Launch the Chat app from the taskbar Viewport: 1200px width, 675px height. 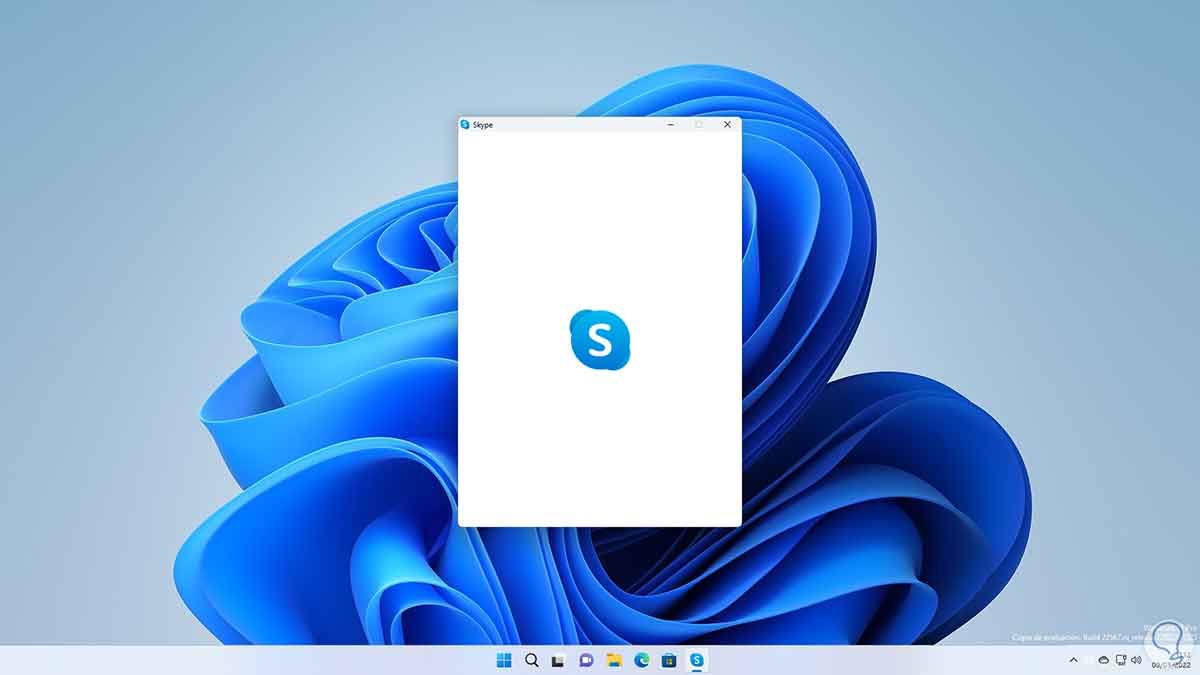pos(586,660)
